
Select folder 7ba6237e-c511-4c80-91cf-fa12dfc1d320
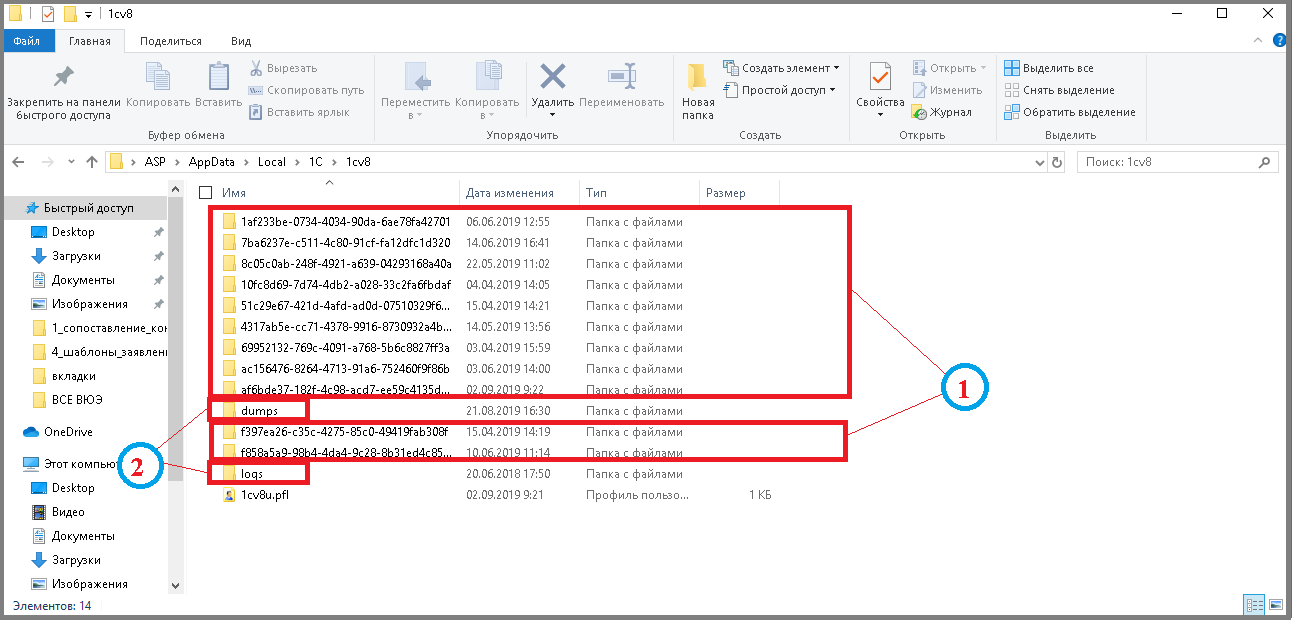tap(345, 243)
